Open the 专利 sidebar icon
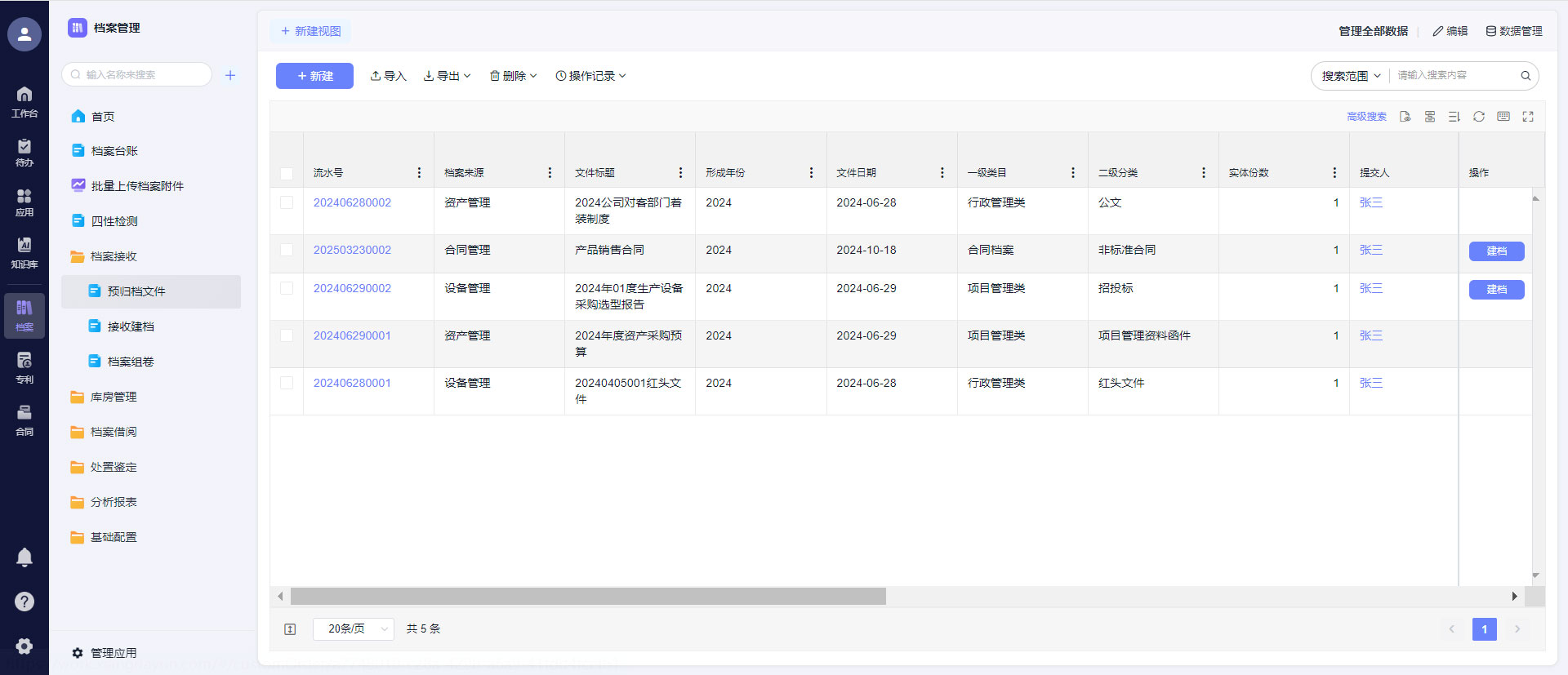1568x675 pixels. click(x=24, y=367)
